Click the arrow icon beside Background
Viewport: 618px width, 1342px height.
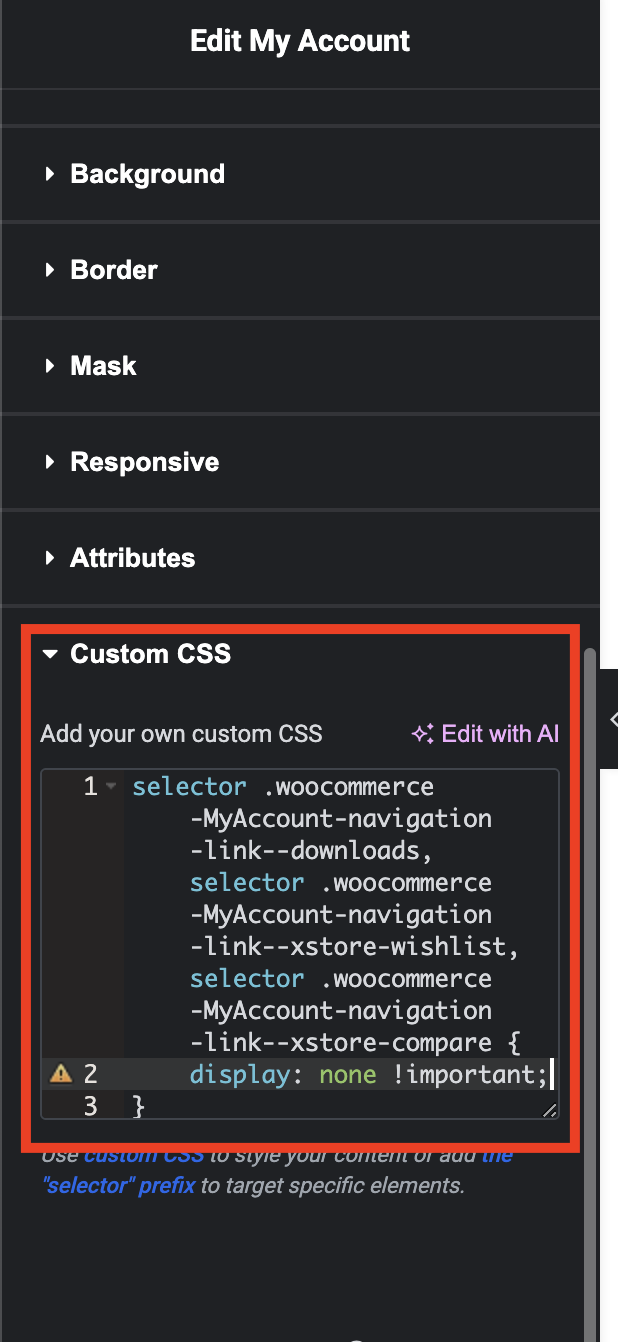click(50, 174)
